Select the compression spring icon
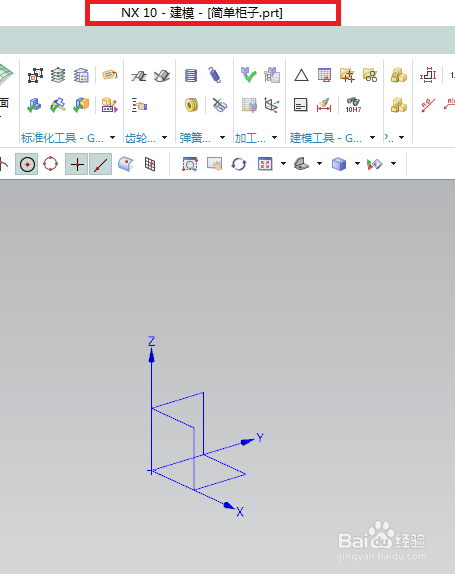 click(x=191, y=75)
